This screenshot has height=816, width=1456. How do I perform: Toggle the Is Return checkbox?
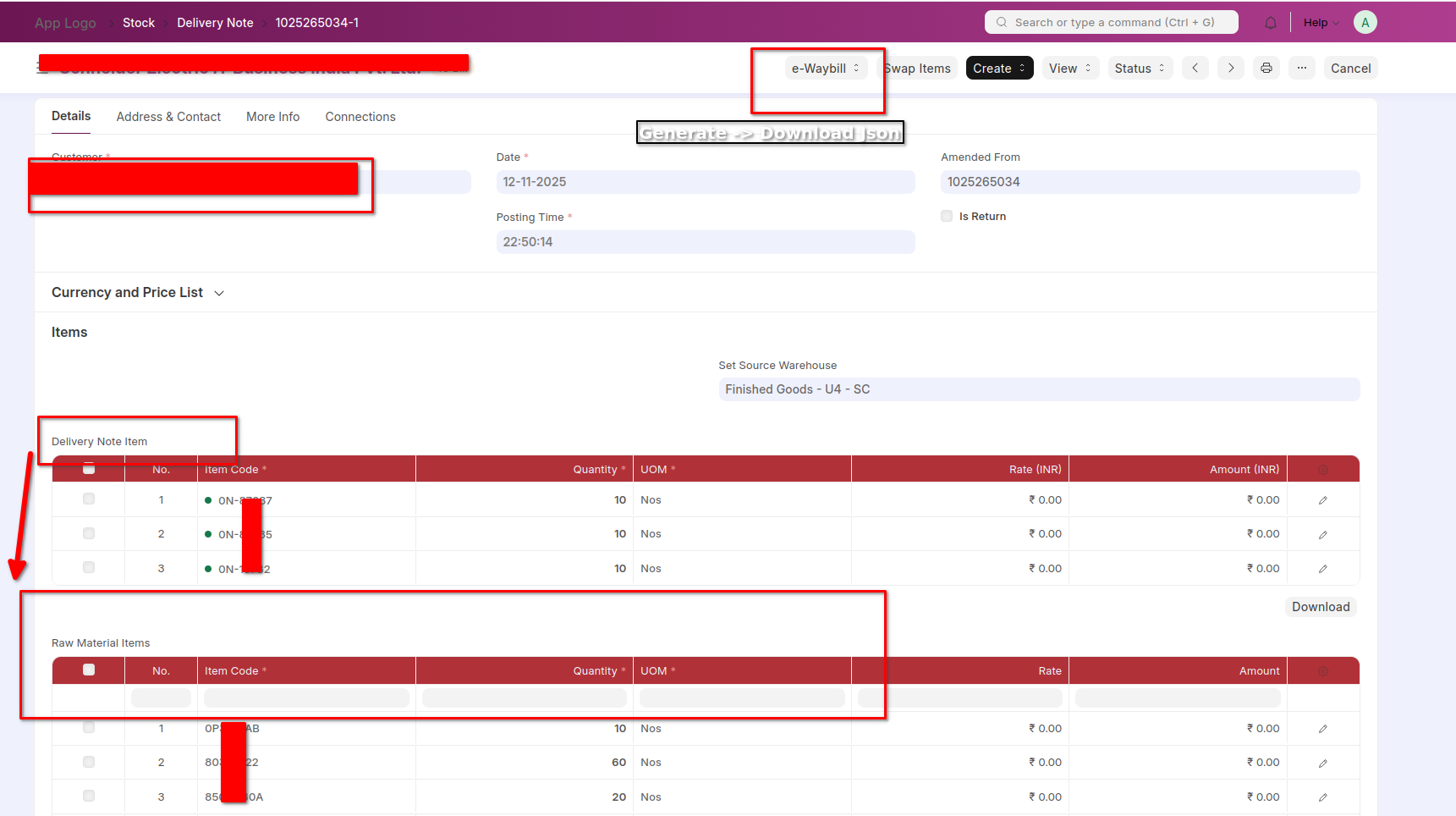click(x=947, y=217)
